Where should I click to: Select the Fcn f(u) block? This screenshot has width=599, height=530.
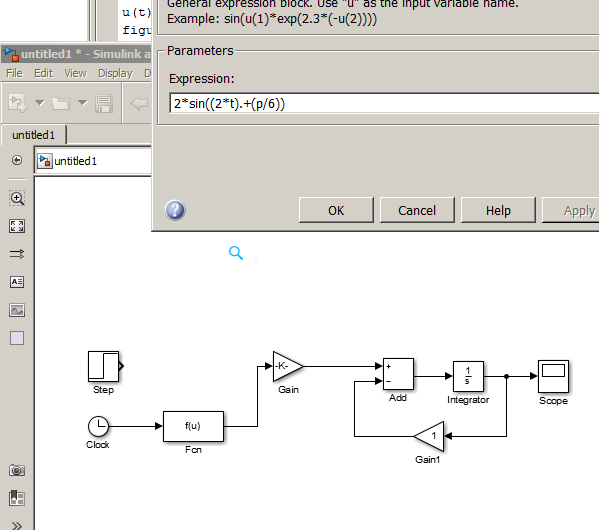pyautogui.click(x=193, y=426)
